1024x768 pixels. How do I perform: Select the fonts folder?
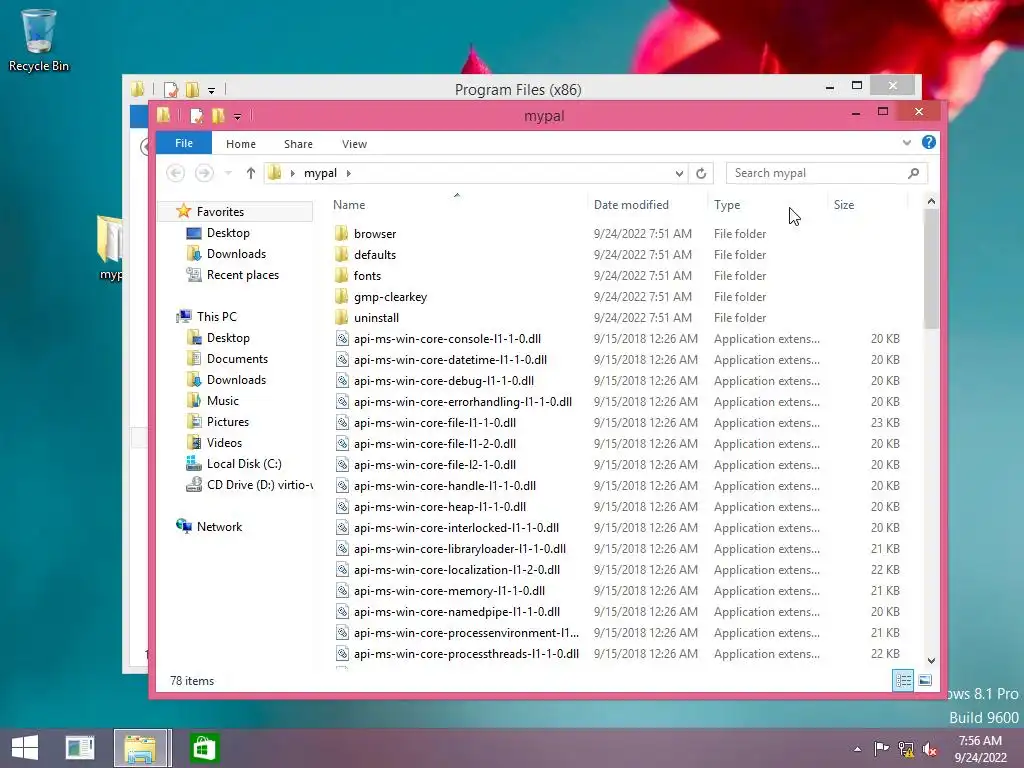click(x=367, y=276)
